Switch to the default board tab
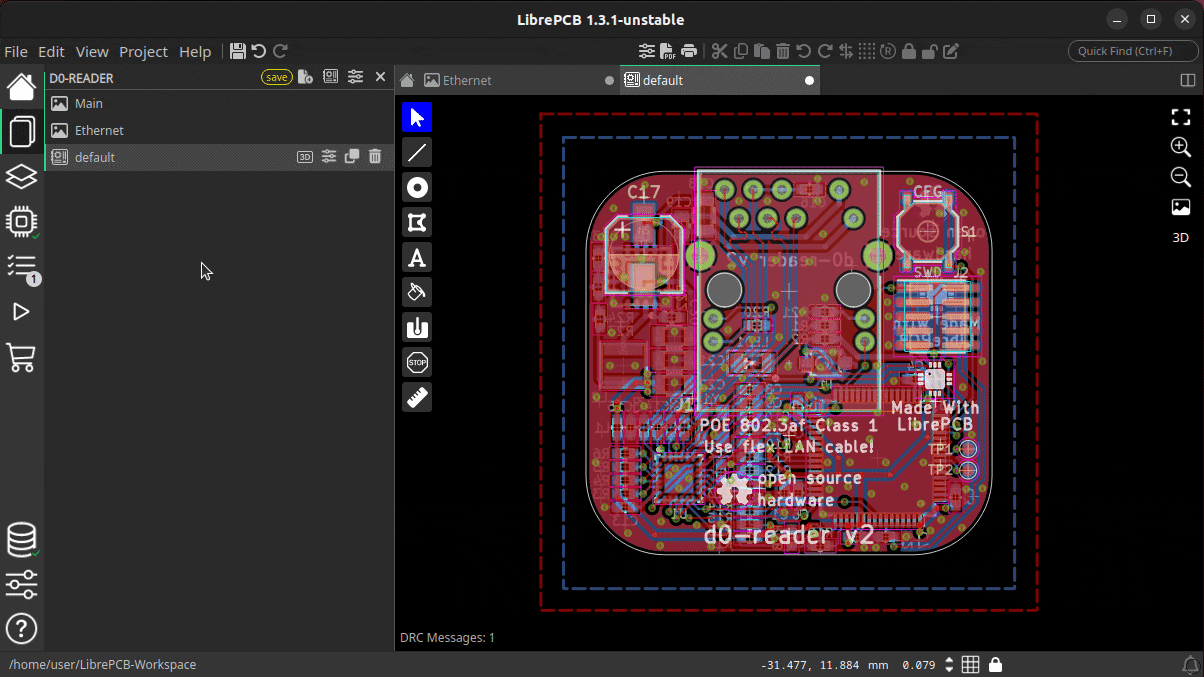This screenshot has height=677, width=1204. [720, 80]
